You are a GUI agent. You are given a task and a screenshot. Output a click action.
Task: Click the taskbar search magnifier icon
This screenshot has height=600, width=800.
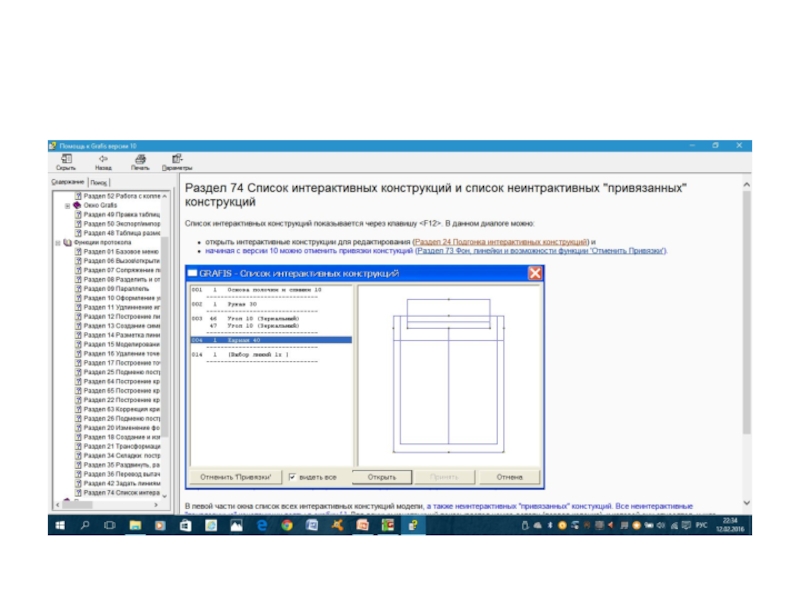click(85, 525)
